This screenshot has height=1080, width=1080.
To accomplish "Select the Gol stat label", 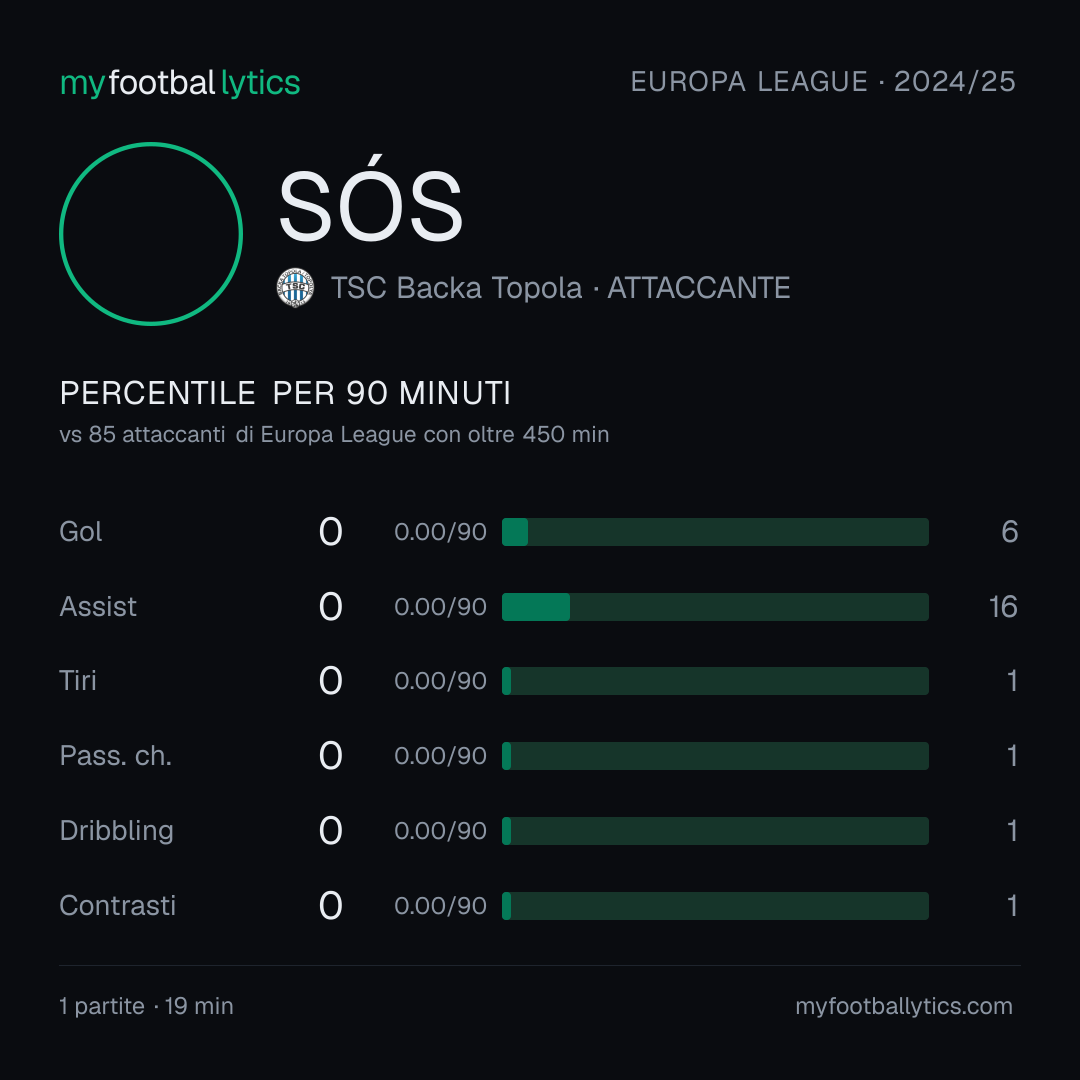I will point(81,532).
